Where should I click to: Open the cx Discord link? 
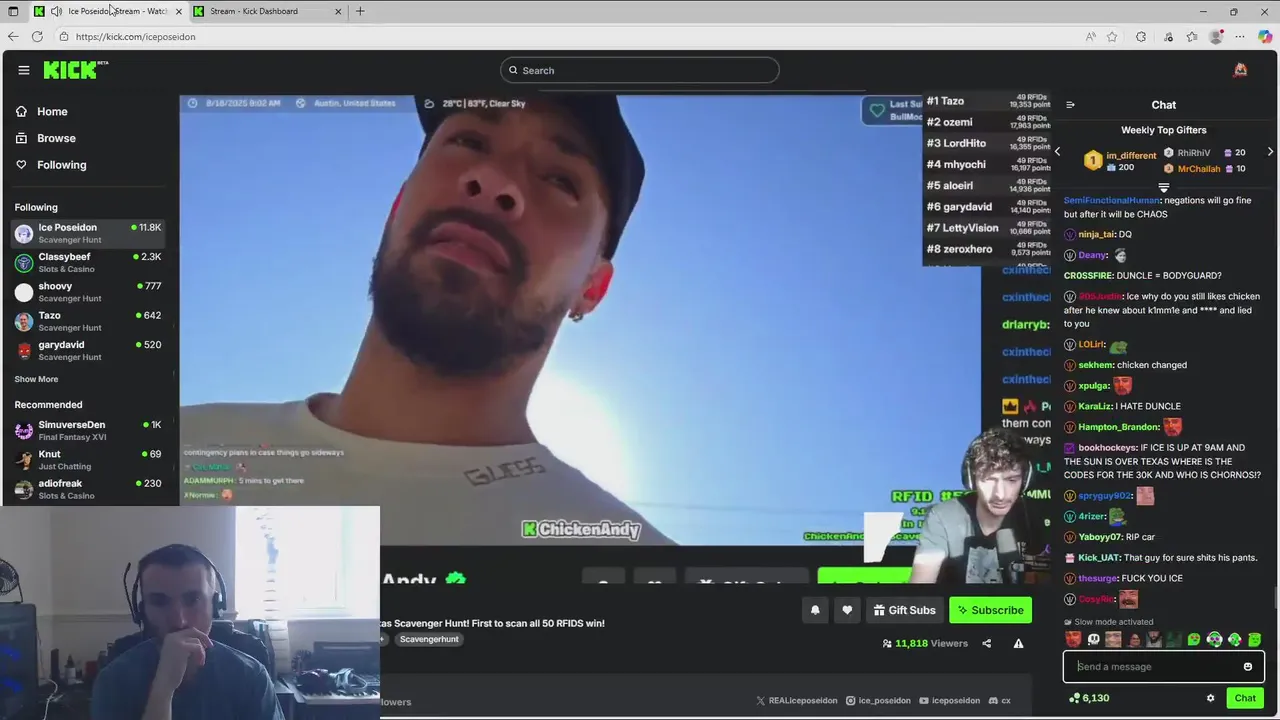pyautogui.click(x=1000, y=701)
